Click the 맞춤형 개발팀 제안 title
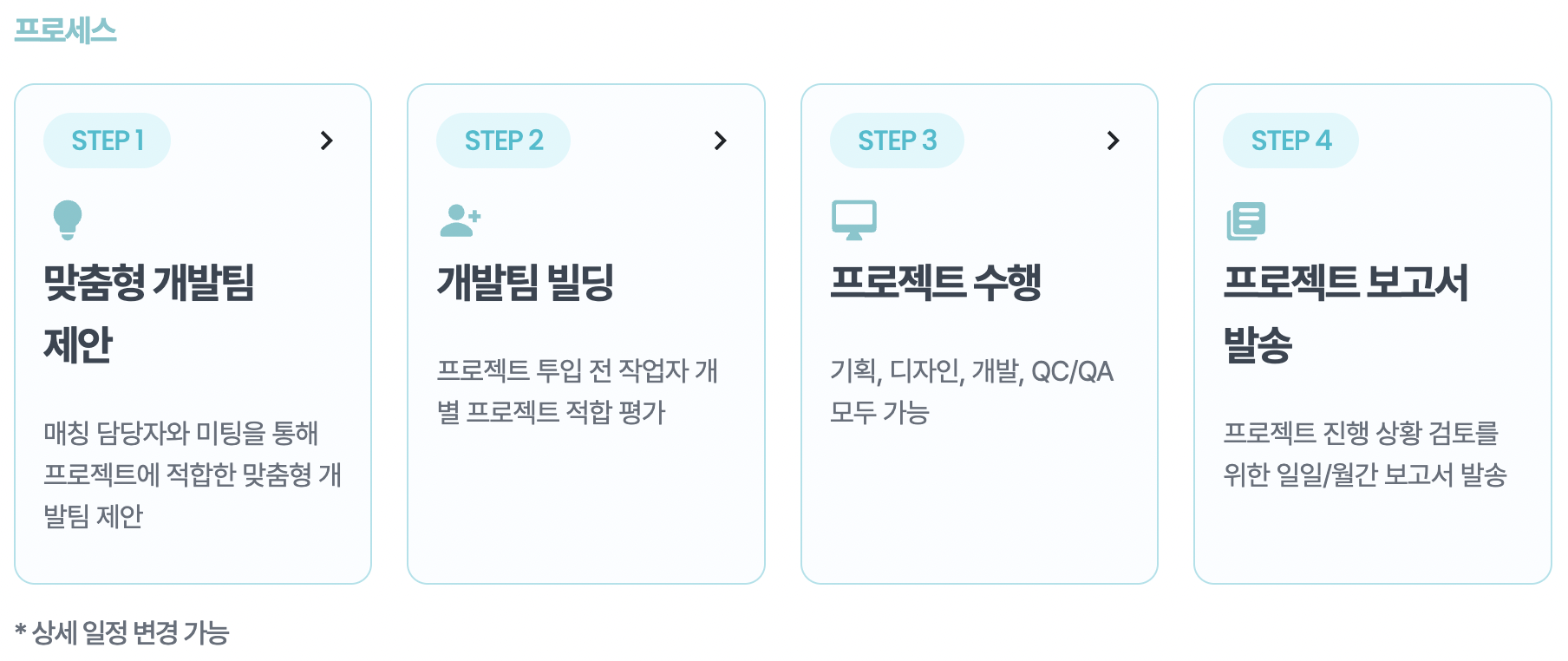The height and width of the screenshot is (661, 1568). [149, 312]
